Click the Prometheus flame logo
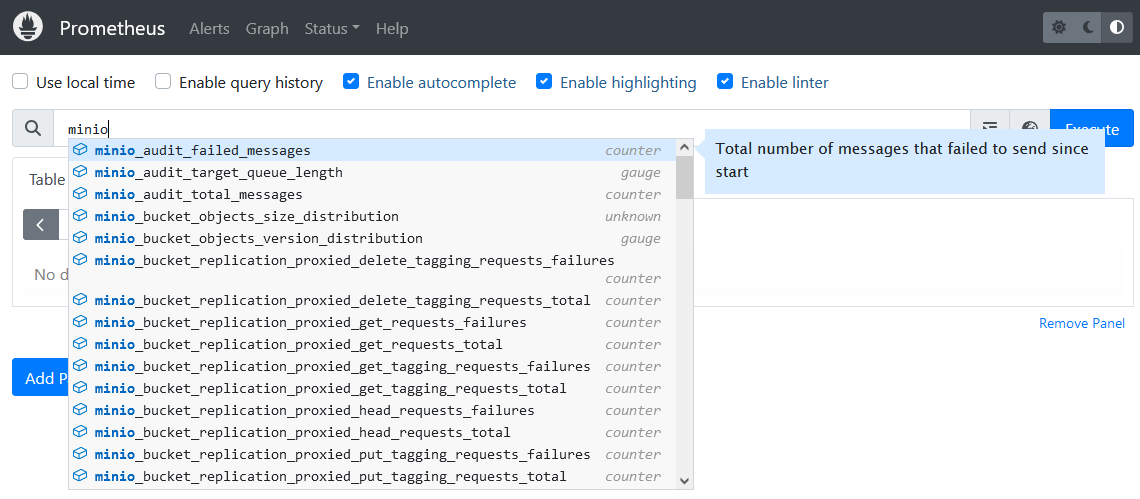This screenshot has width=1140, height=499. (x=28, y=28)
